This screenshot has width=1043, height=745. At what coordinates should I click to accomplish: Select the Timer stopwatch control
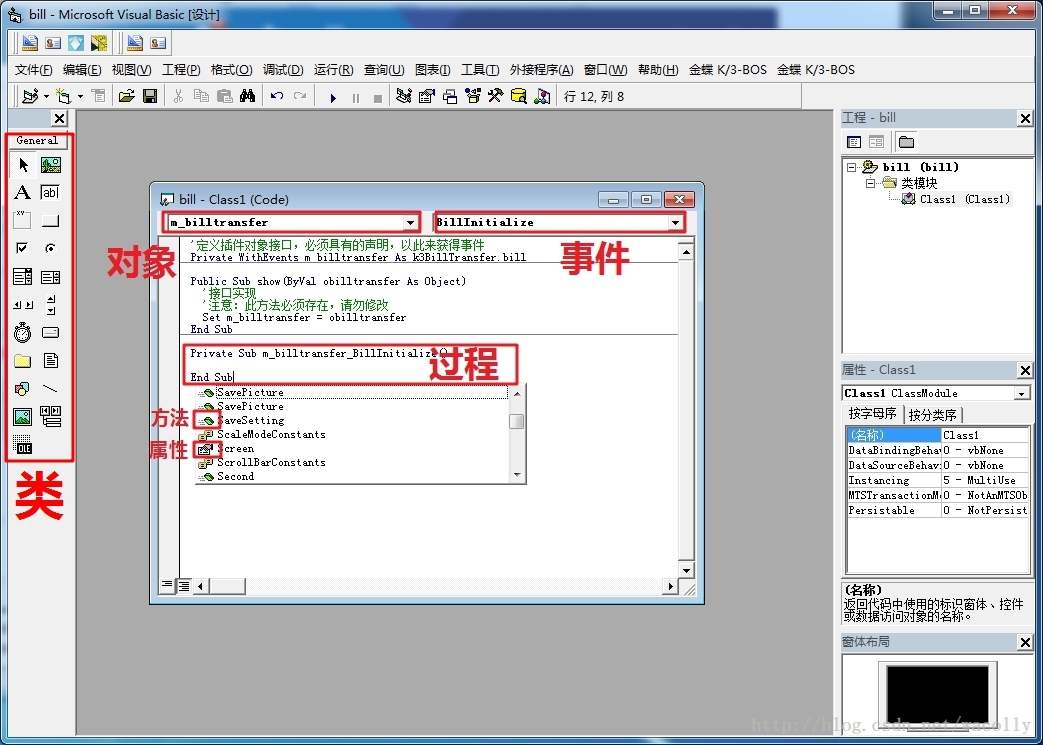point(23,332)
